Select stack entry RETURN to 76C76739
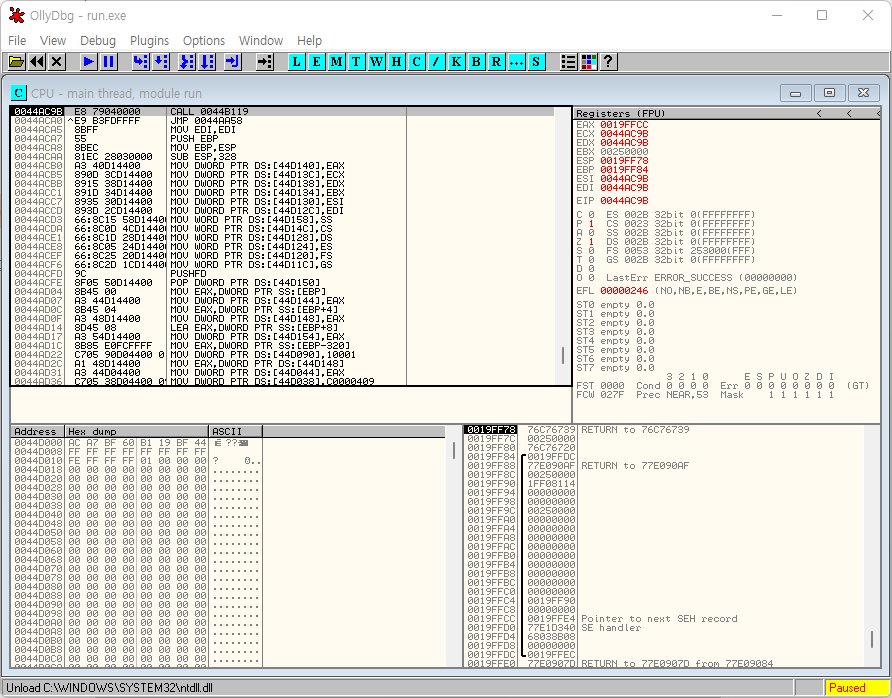The image size is (892, 698). click(x=663, y=429)
